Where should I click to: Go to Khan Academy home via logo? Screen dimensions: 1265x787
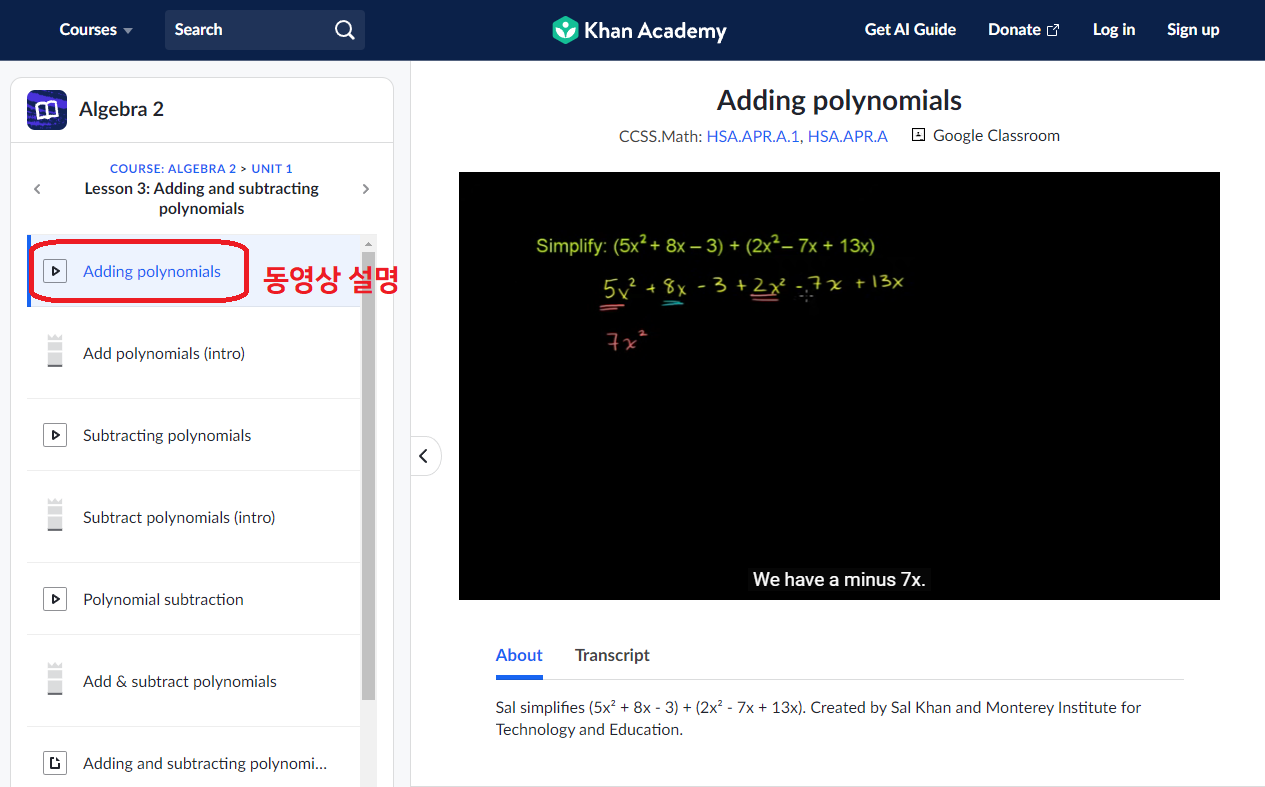tap(640, 30)
